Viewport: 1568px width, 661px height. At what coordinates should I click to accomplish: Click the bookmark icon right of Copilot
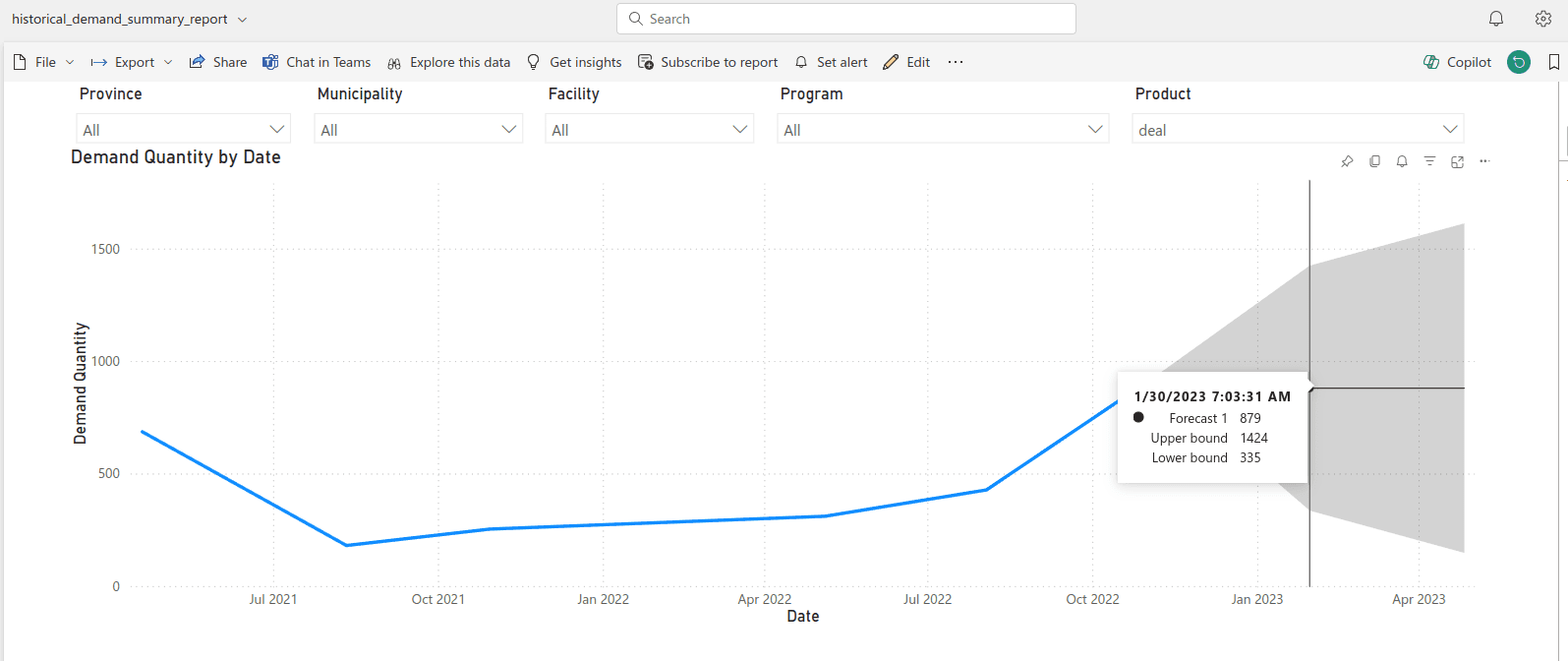tap(1554, 62)
